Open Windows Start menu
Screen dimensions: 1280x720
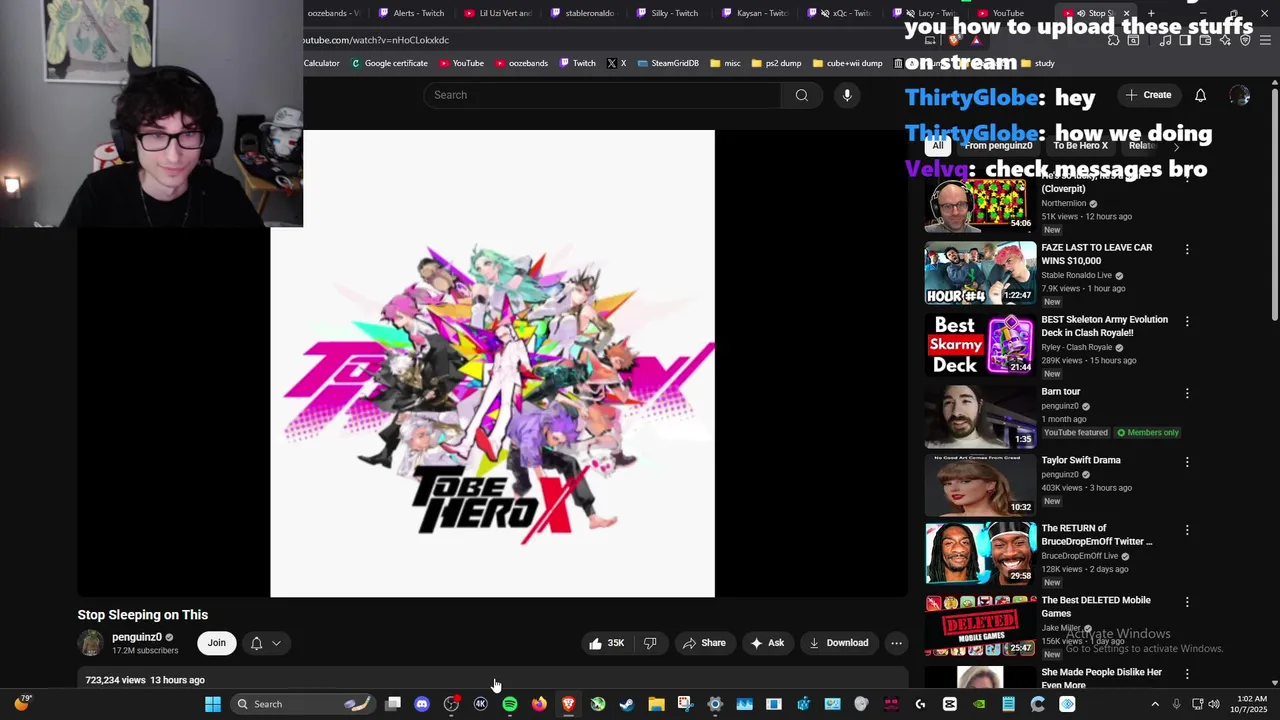tap(212, 704)
